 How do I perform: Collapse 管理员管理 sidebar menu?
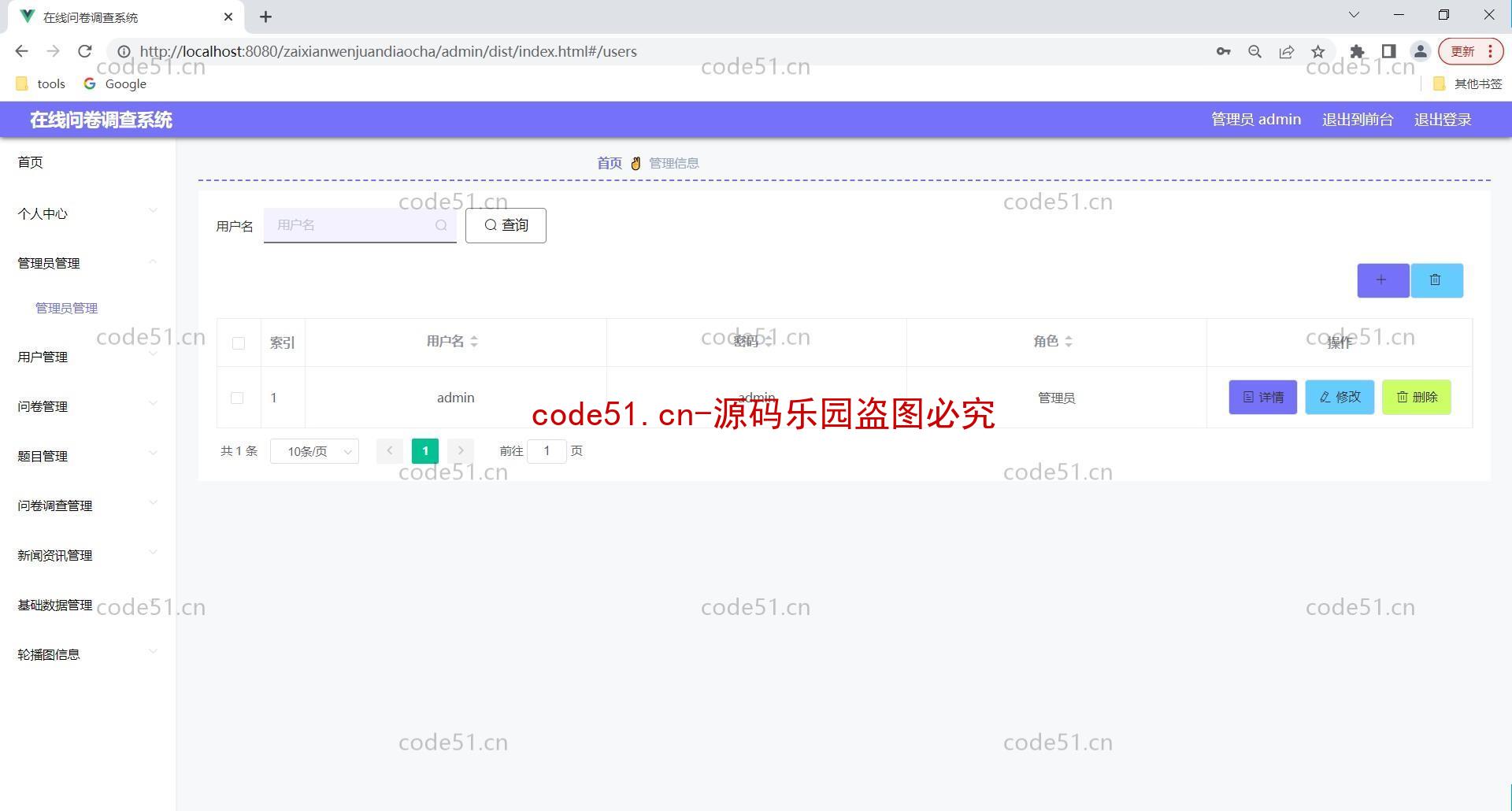[87, 263]
